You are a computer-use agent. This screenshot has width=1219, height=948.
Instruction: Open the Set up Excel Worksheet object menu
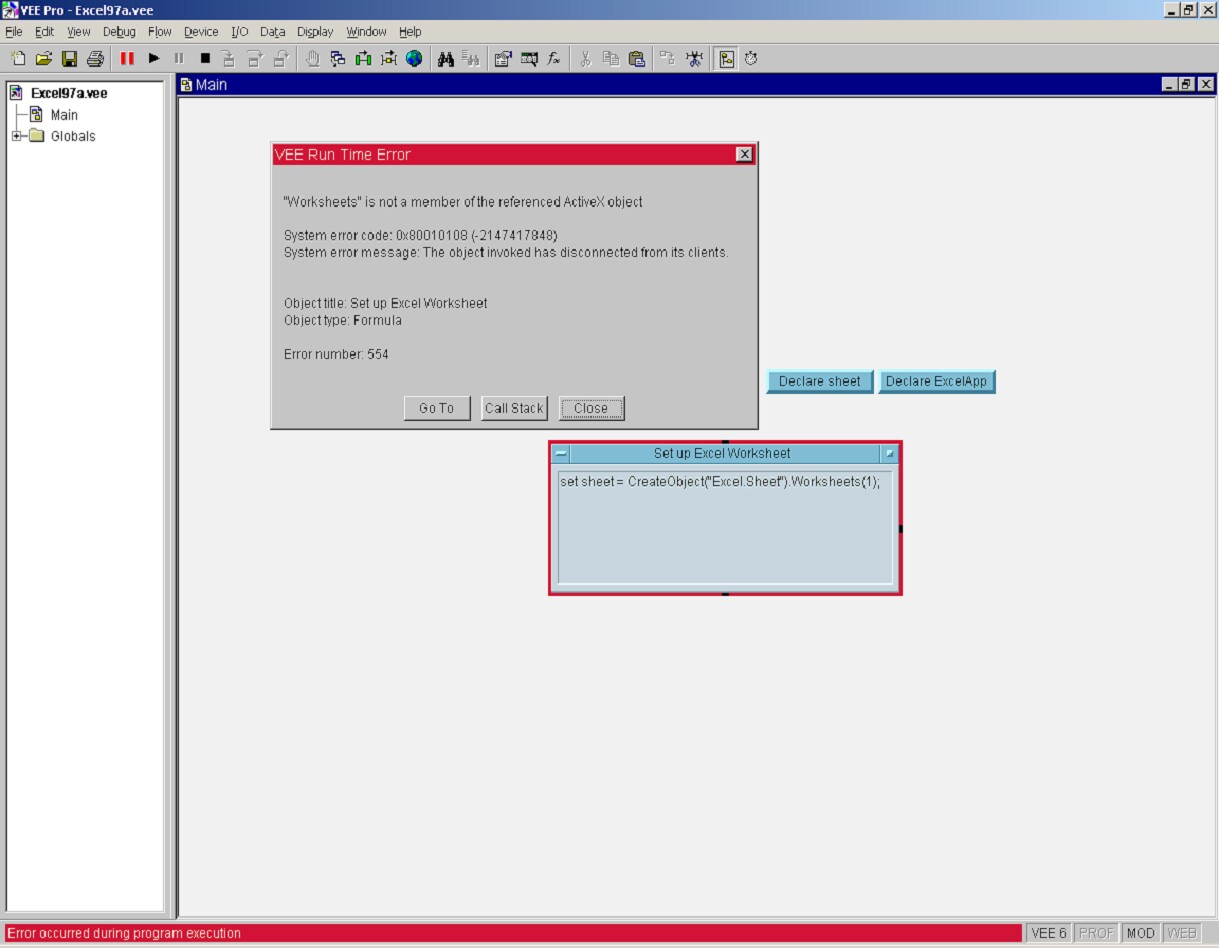pyautogui.click(x=561, y=453)
